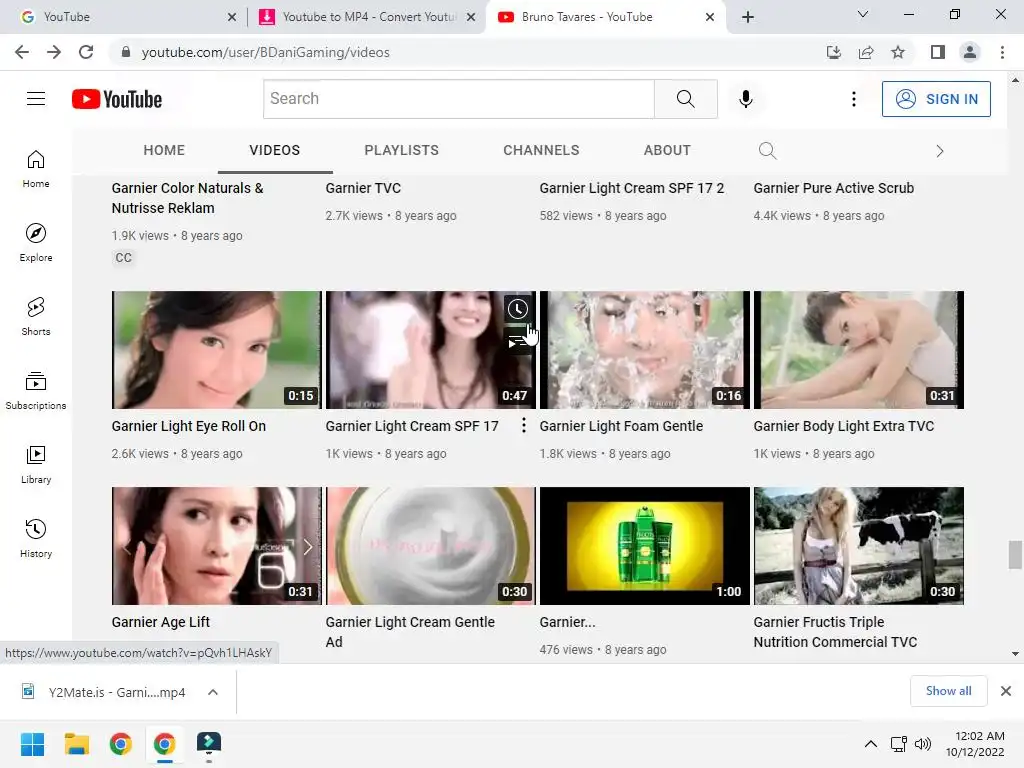Expand options for Y2Mate.is download item
This screenshot has height=768, width=1024.
[213, 692]
